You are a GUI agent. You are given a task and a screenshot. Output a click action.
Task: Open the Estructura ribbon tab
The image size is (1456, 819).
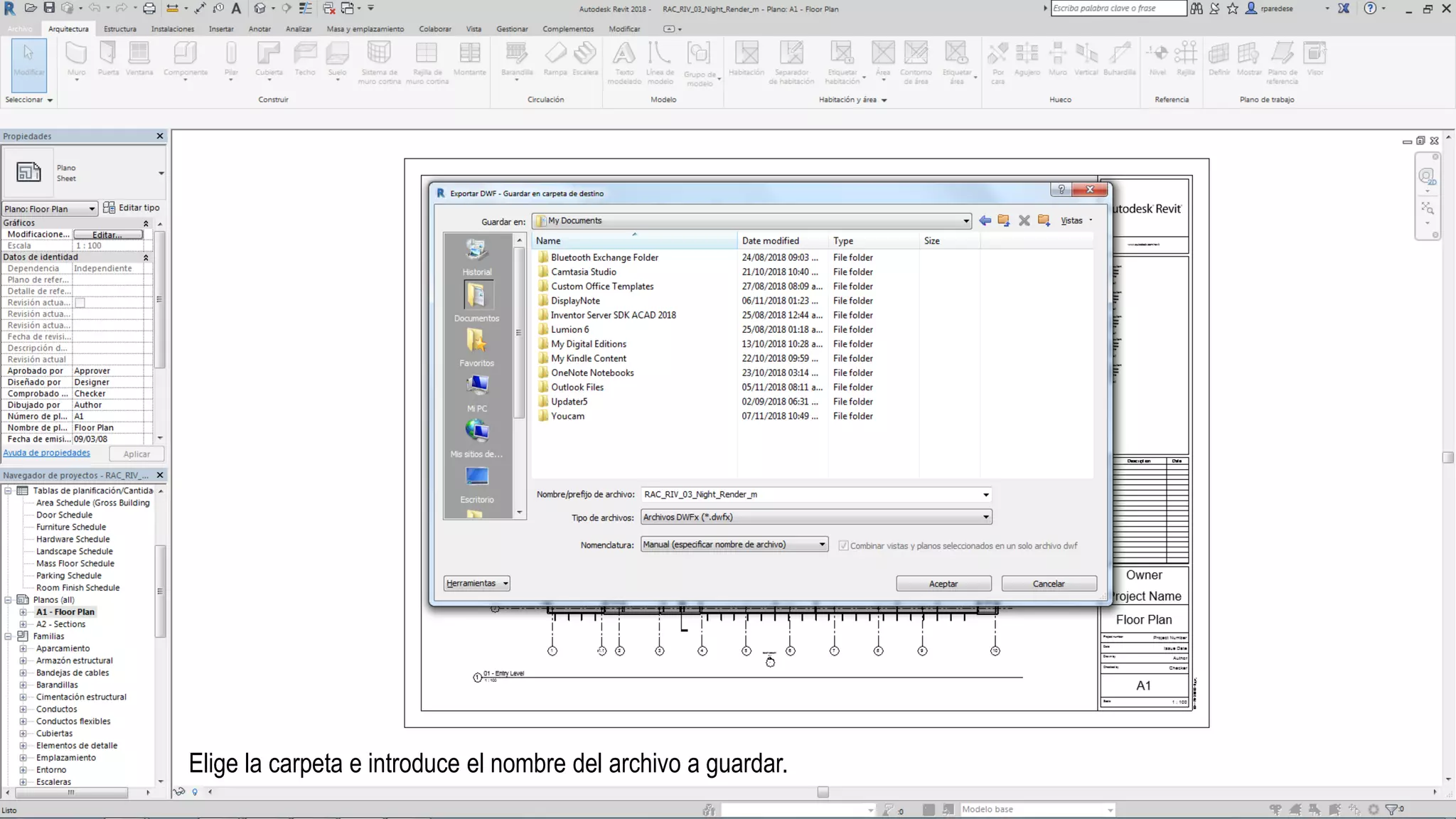119,29
